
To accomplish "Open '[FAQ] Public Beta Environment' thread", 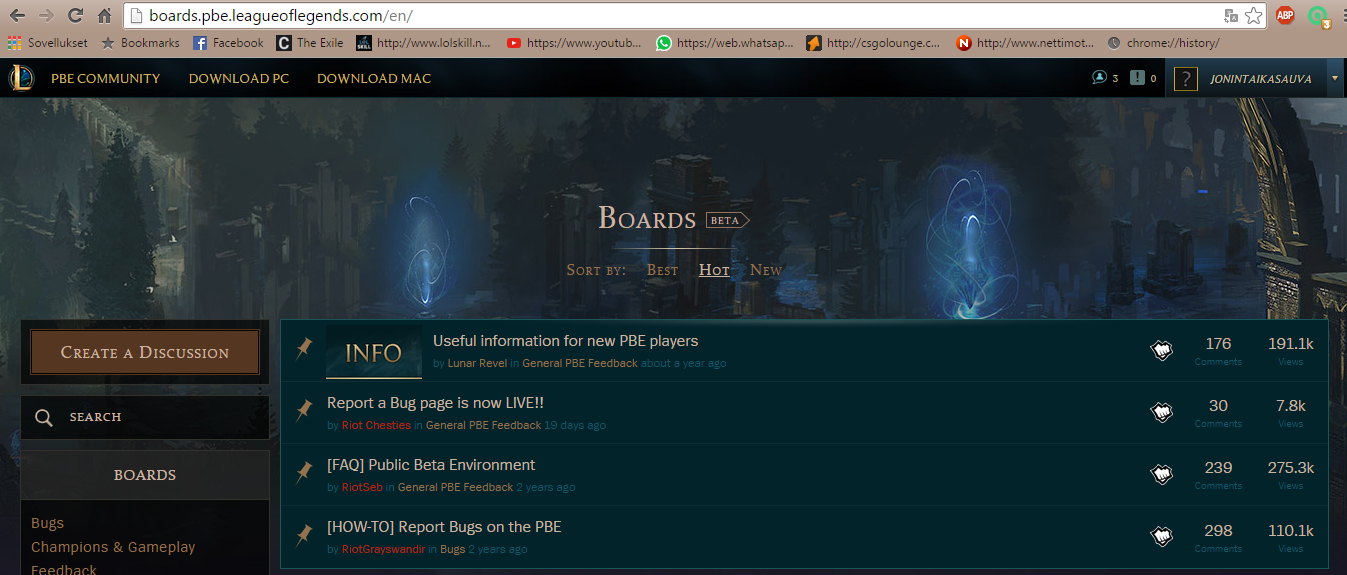I will coord(431,465).
